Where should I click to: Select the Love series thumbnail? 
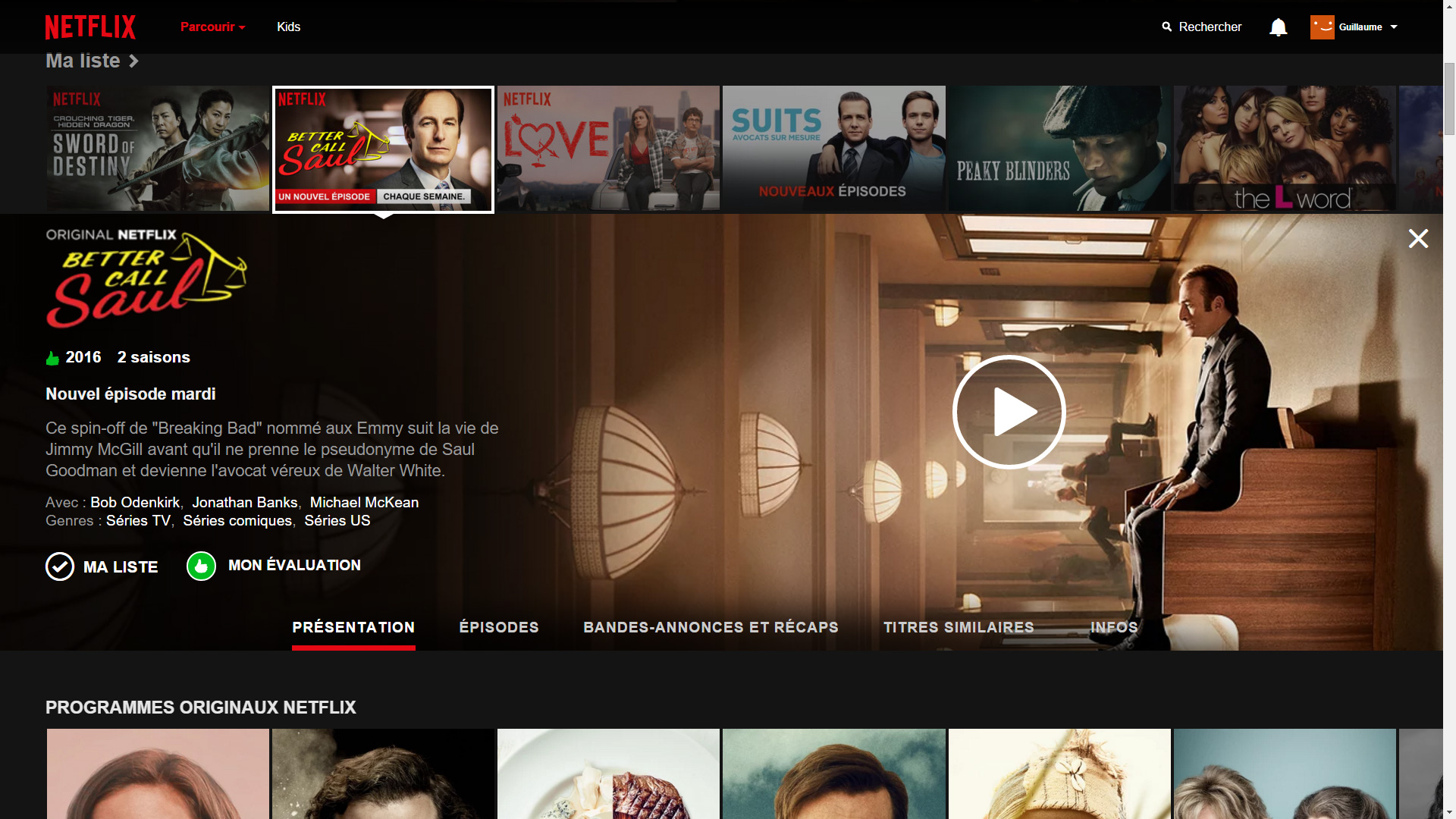(608, 148)
